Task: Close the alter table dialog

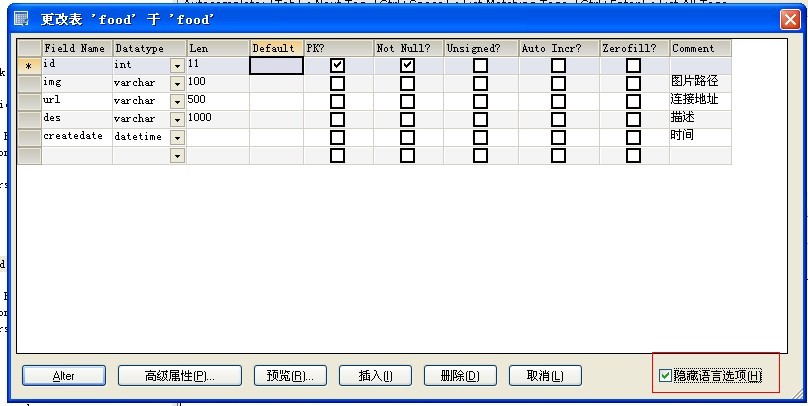Action: pos(790,20)
